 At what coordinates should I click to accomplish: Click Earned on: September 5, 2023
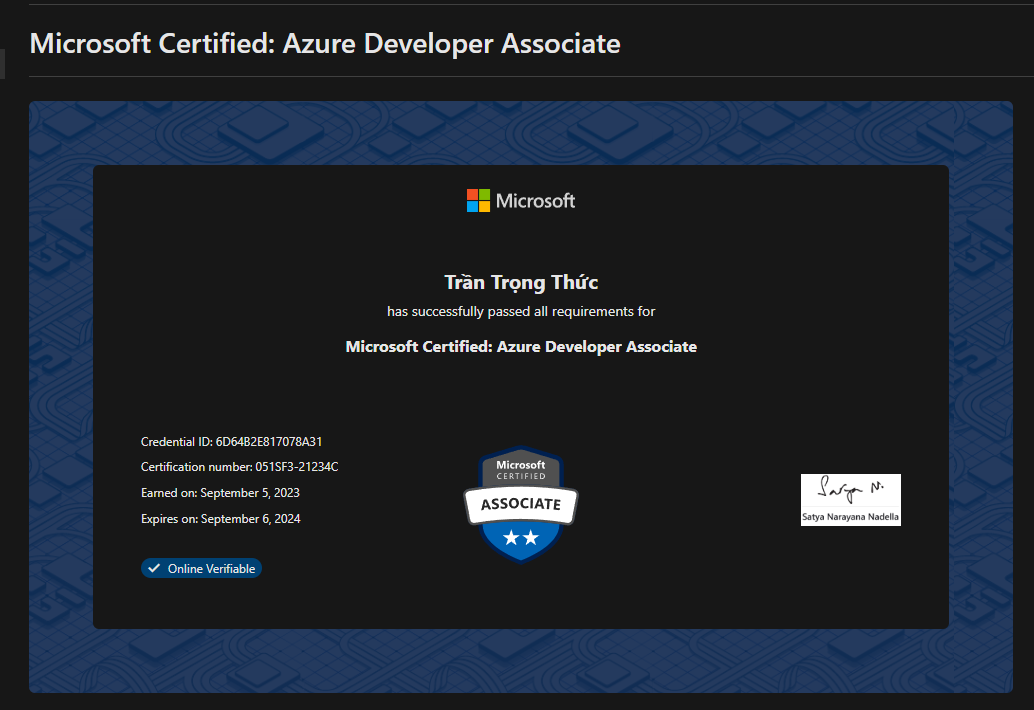220,493
